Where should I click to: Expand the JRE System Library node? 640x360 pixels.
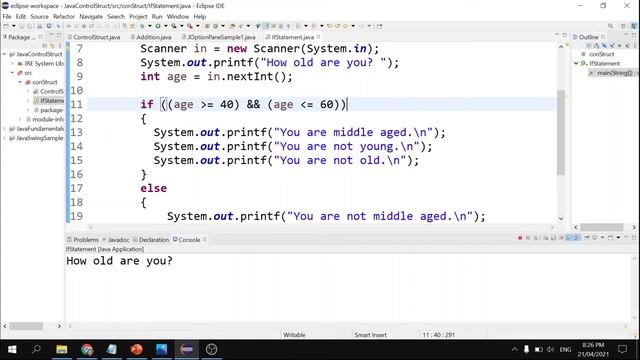(12, 63)
